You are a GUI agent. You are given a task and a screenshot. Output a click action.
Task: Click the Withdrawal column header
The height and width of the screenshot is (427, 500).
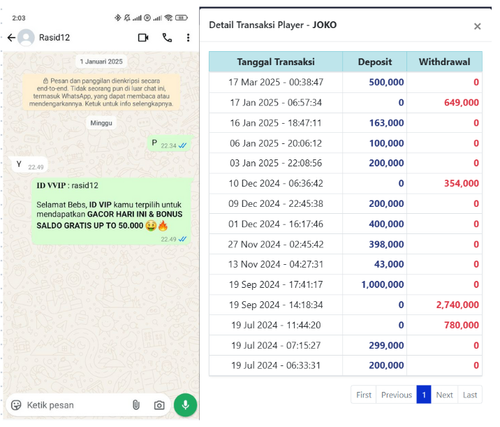(x=444, y=62)
